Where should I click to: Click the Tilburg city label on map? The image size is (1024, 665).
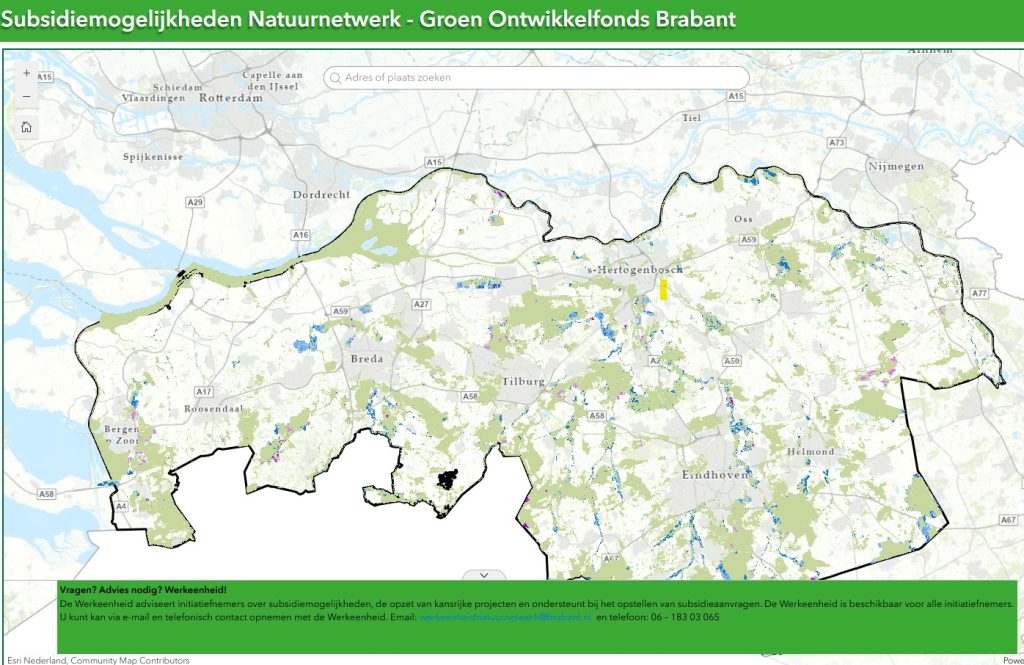pos(523,382)
